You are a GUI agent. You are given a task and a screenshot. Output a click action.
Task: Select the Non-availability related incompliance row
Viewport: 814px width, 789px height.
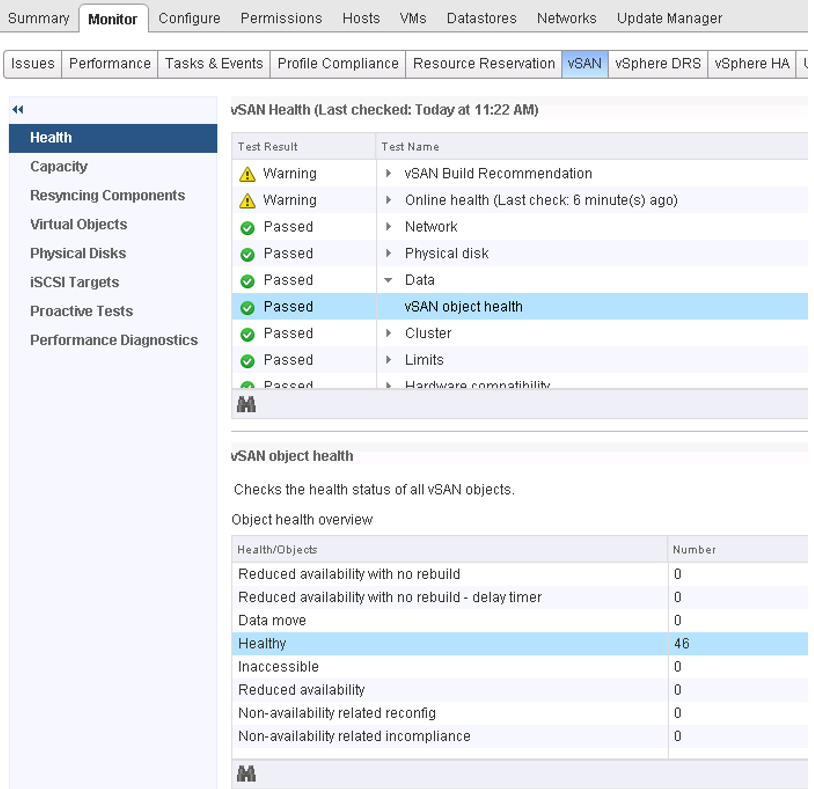point(520,736)
